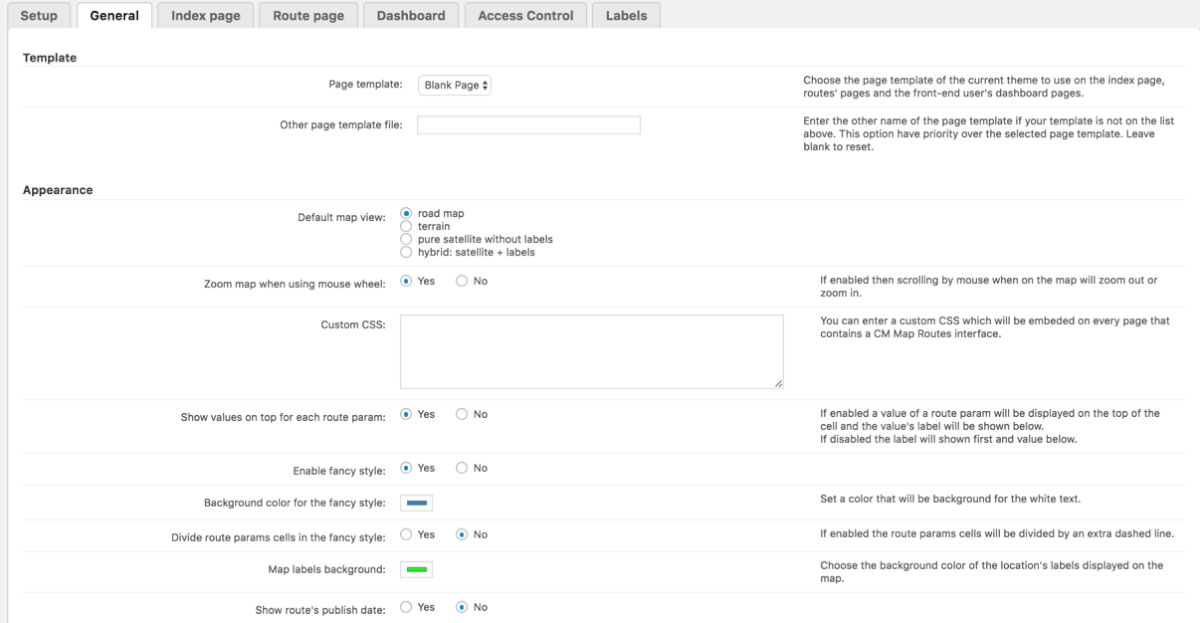Switch to the Setup tab
Viewport: 1200px width, 623px height.
coord(39,15)
